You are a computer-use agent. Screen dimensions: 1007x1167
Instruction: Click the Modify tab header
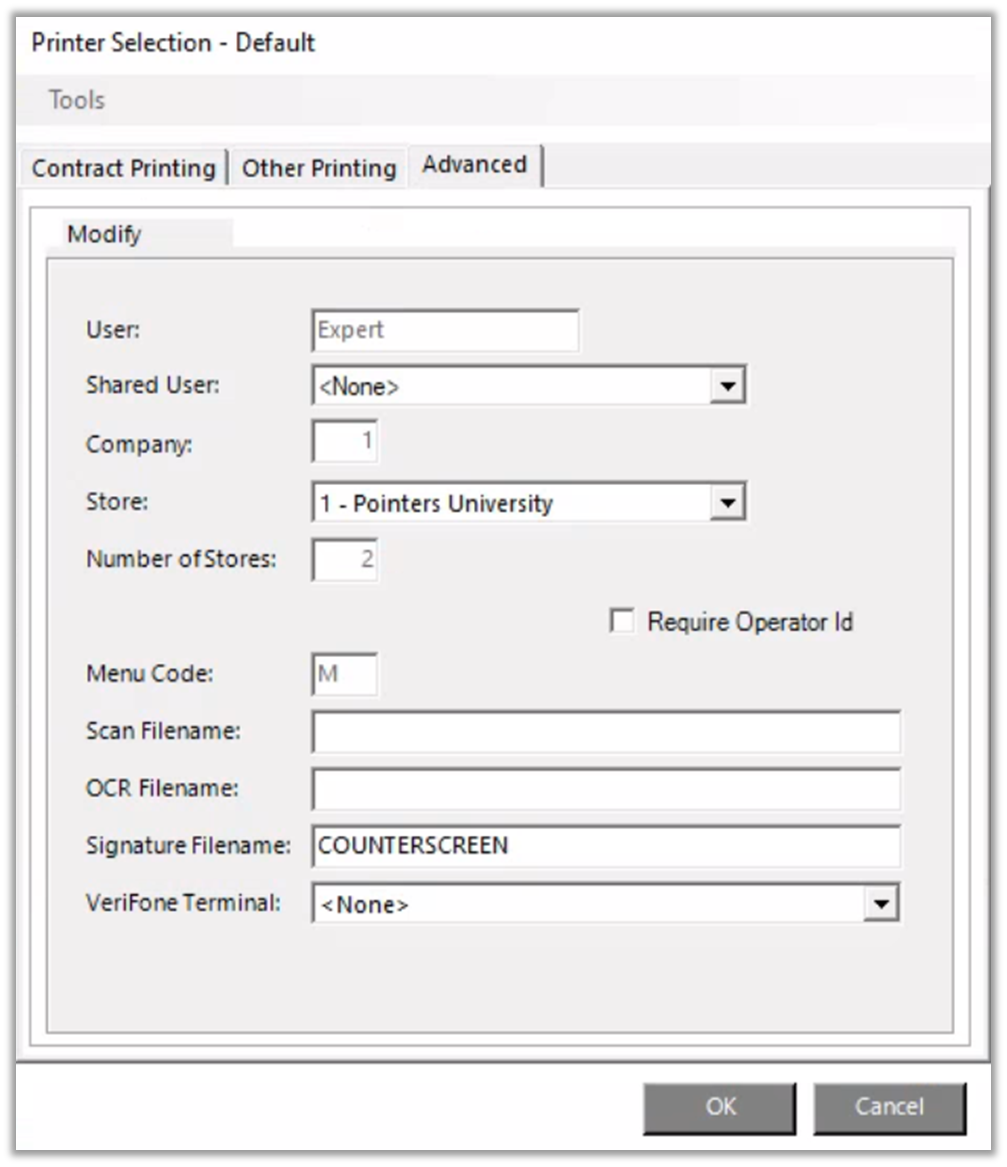[104, 235]
